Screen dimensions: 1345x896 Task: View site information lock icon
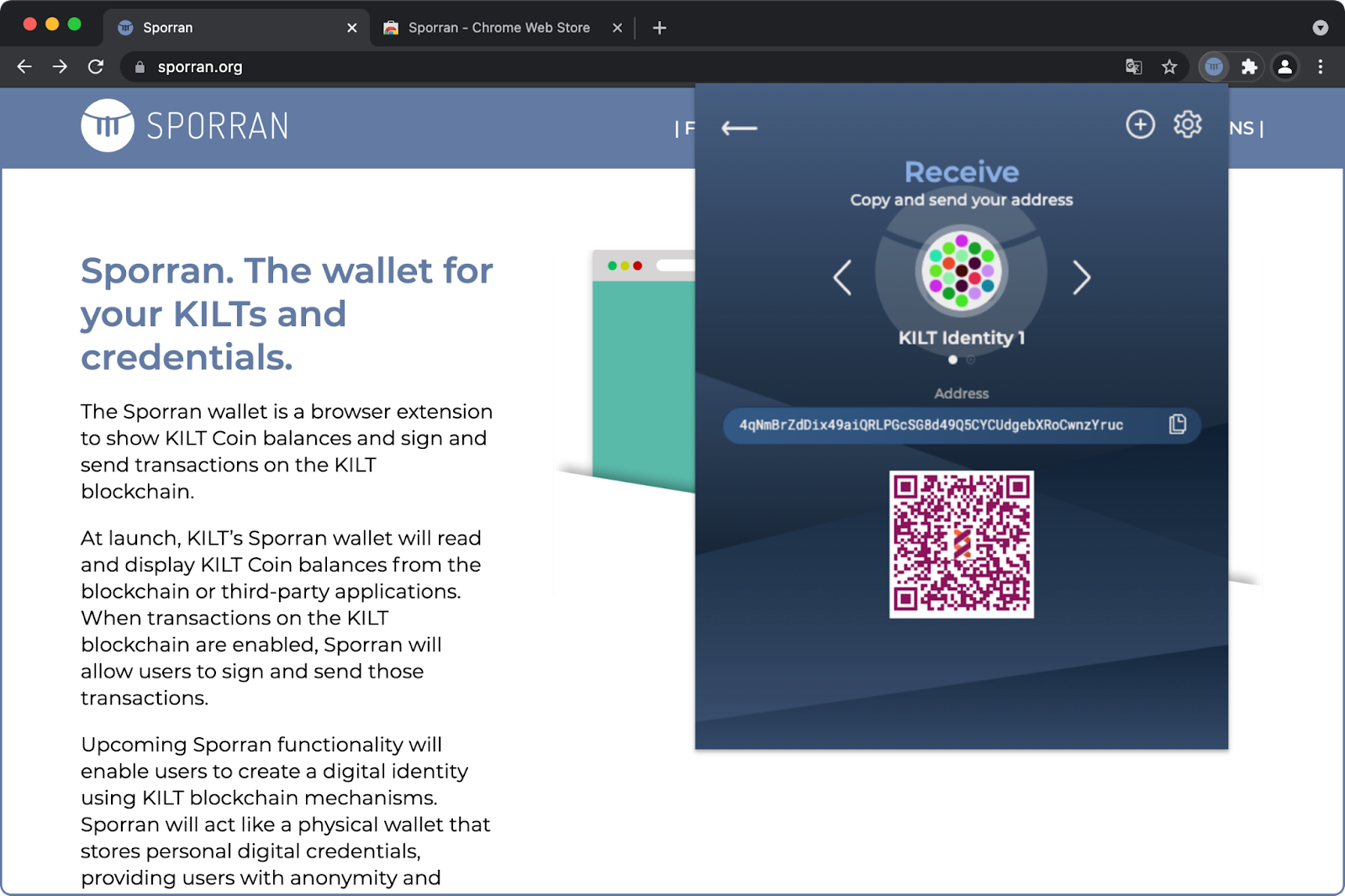click(x=140, y=67)
